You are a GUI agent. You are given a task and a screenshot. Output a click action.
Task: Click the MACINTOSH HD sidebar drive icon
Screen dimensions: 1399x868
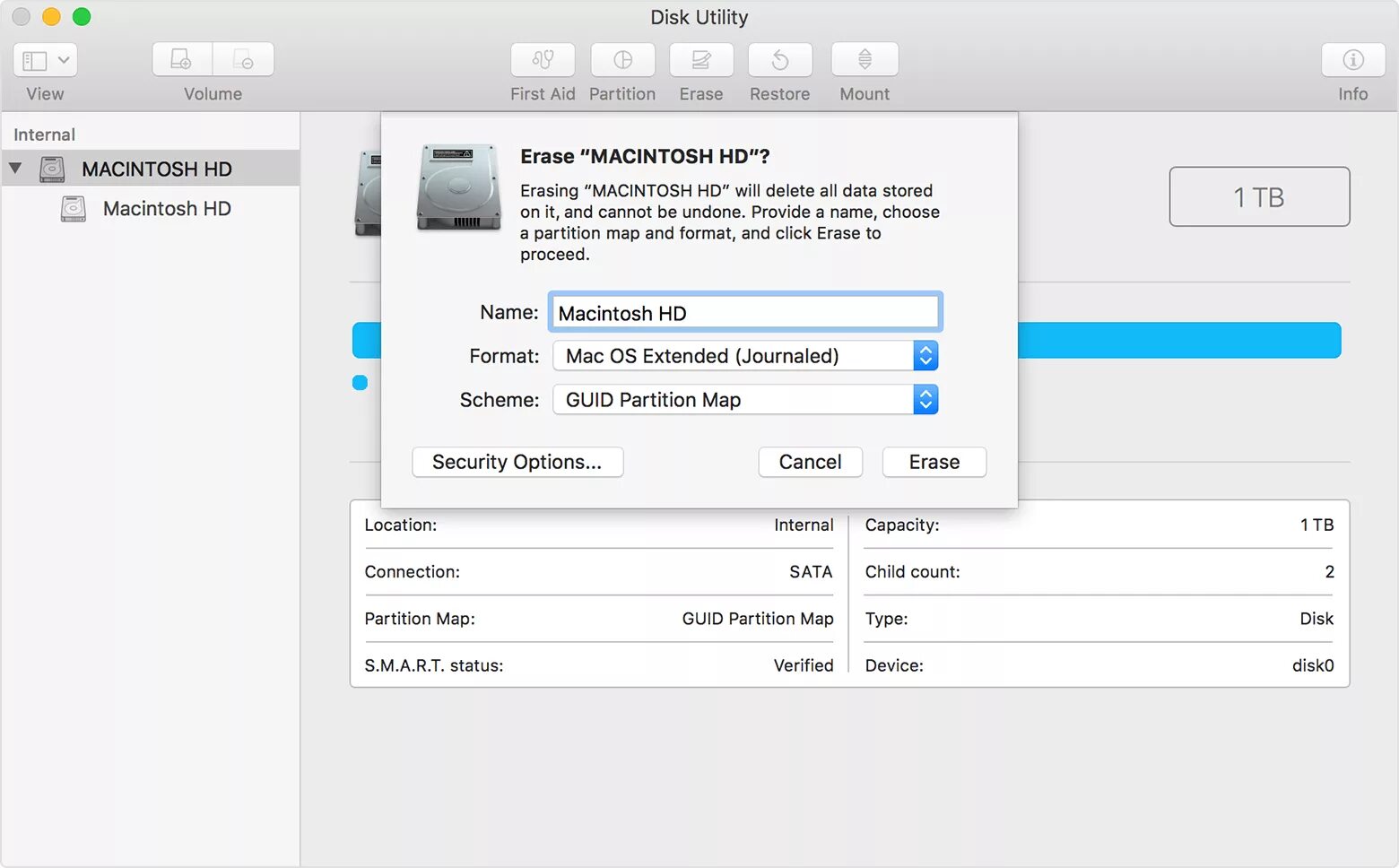tap(52, 169)
